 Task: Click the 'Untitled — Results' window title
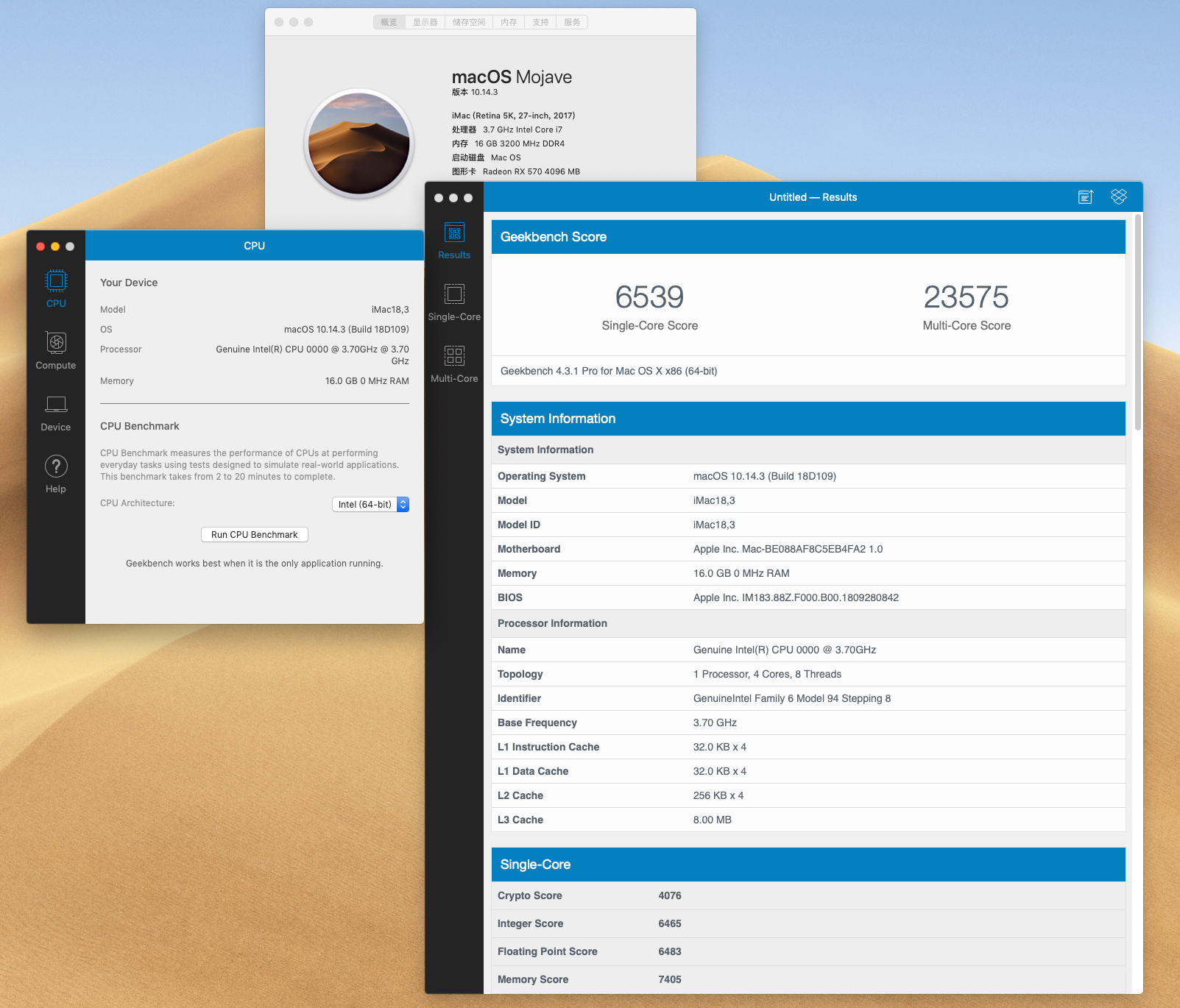tap(813, 197)
